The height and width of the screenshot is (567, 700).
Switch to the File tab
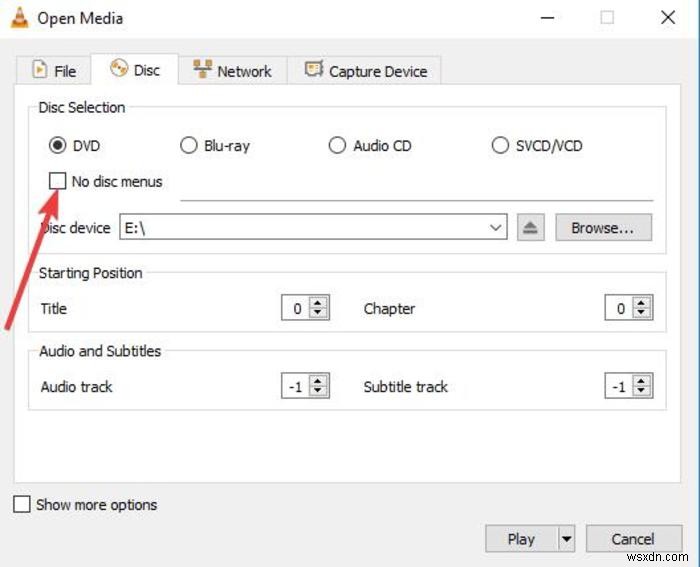pyautogui.click(x=54, y=71)
